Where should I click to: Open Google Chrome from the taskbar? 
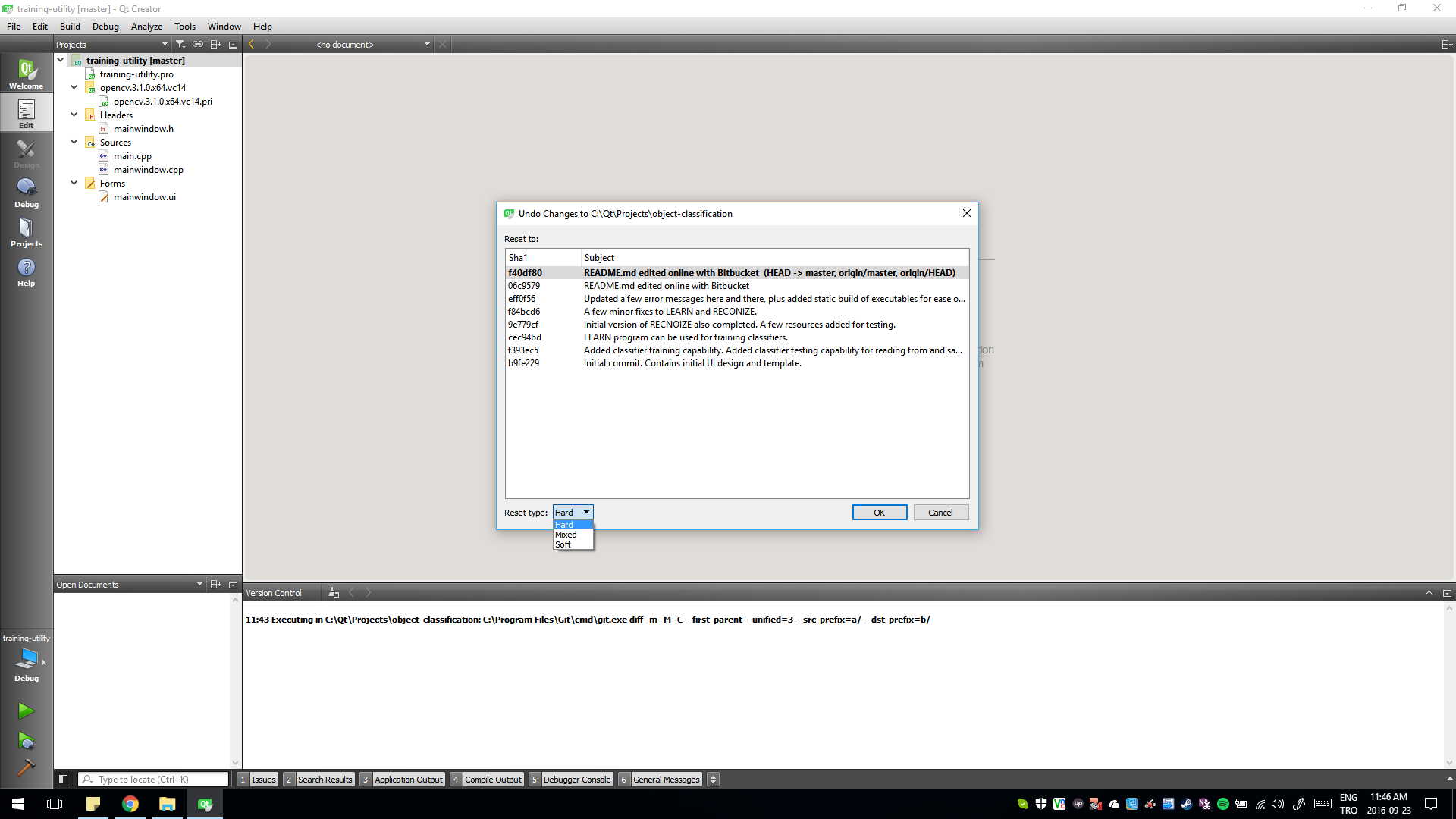[130, 804]
